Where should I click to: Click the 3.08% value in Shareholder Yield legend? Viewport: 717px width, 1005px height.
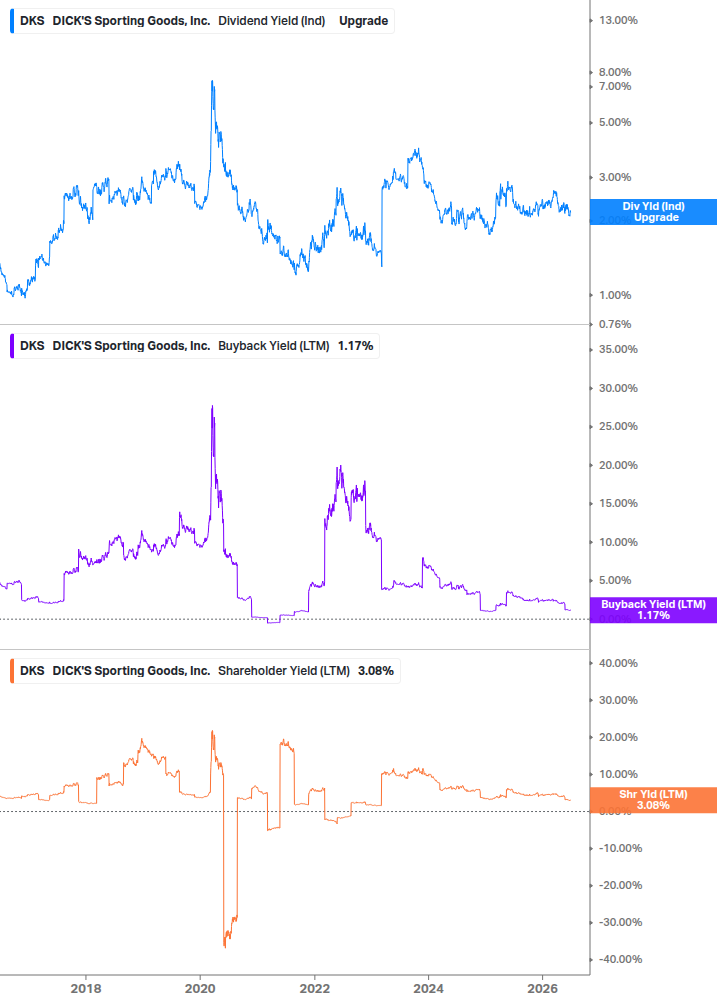(x=376, y=671)
